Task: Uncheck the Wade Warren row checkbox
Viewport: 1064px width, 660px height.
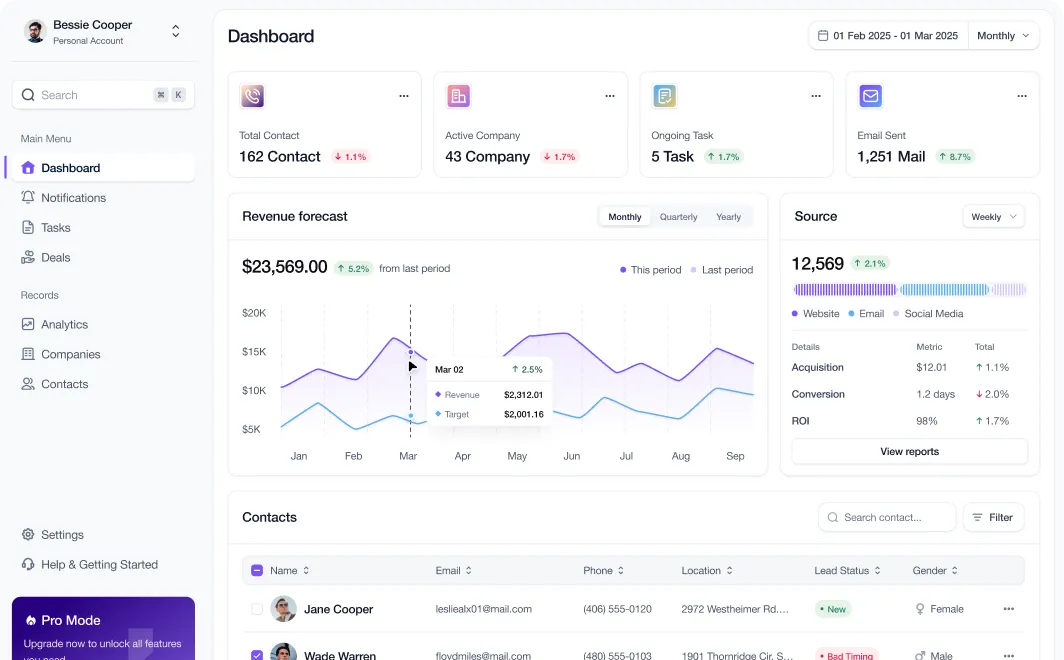Action: (257, 655)
